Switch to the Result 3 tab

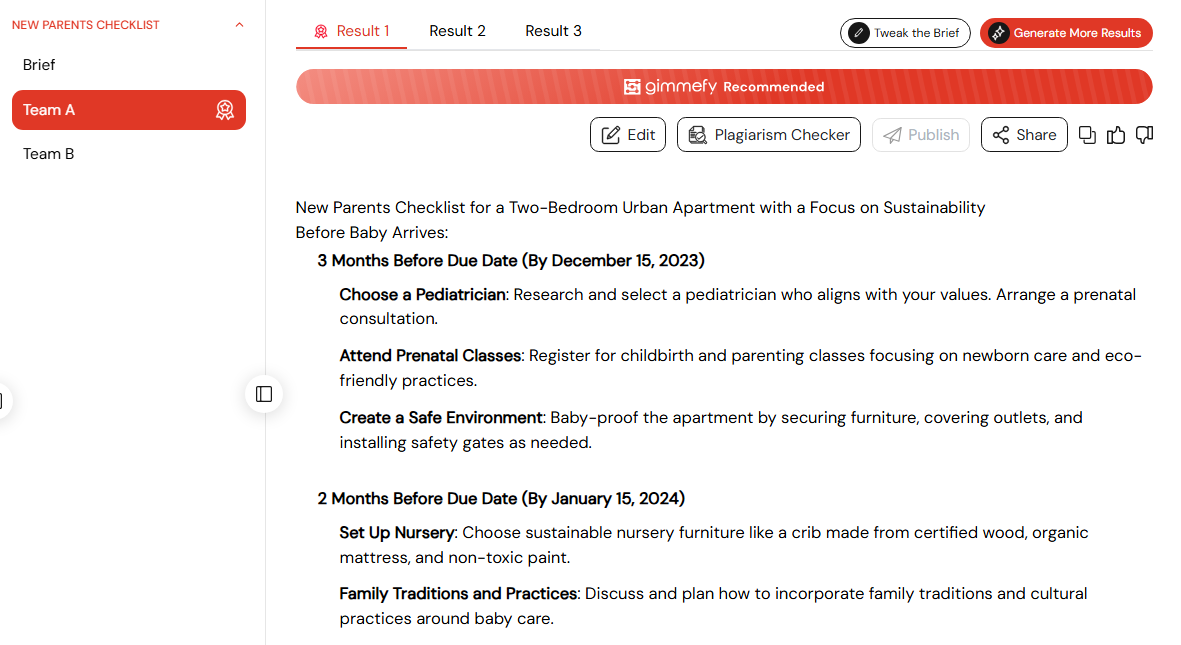pos(554,31)
